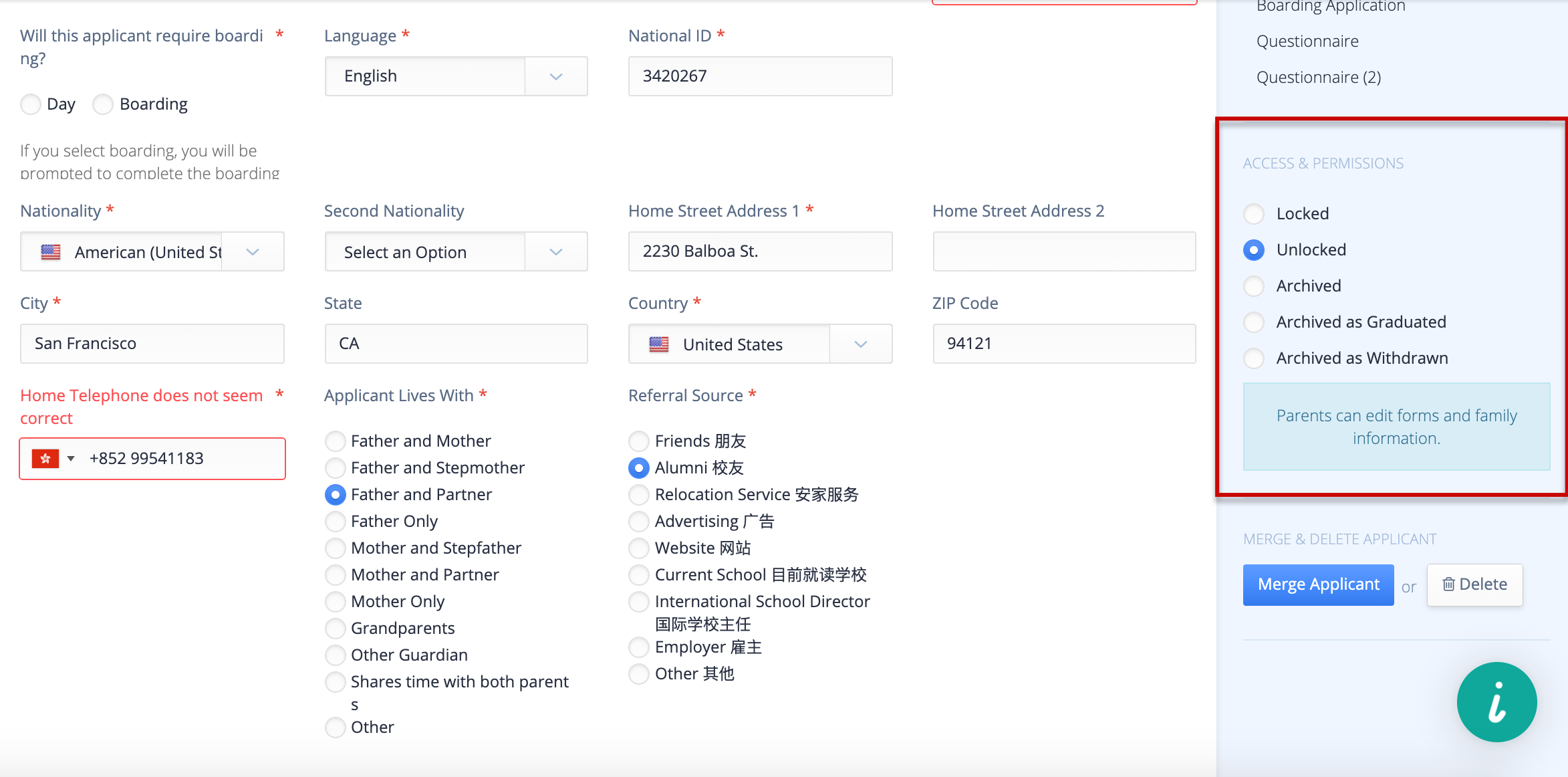The width and height of the screenshot is (1568, 777).
Task: Click Home Street Address 1 field
Action: click(760, 251)
